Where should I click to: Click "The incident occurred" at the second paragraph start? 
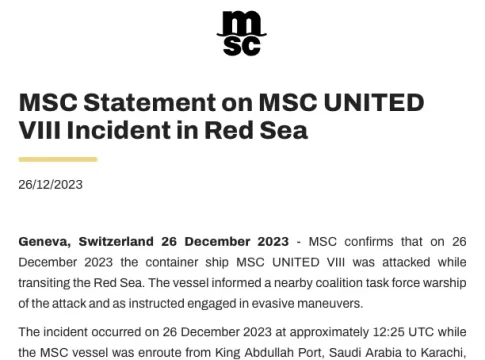pos(80,332)
